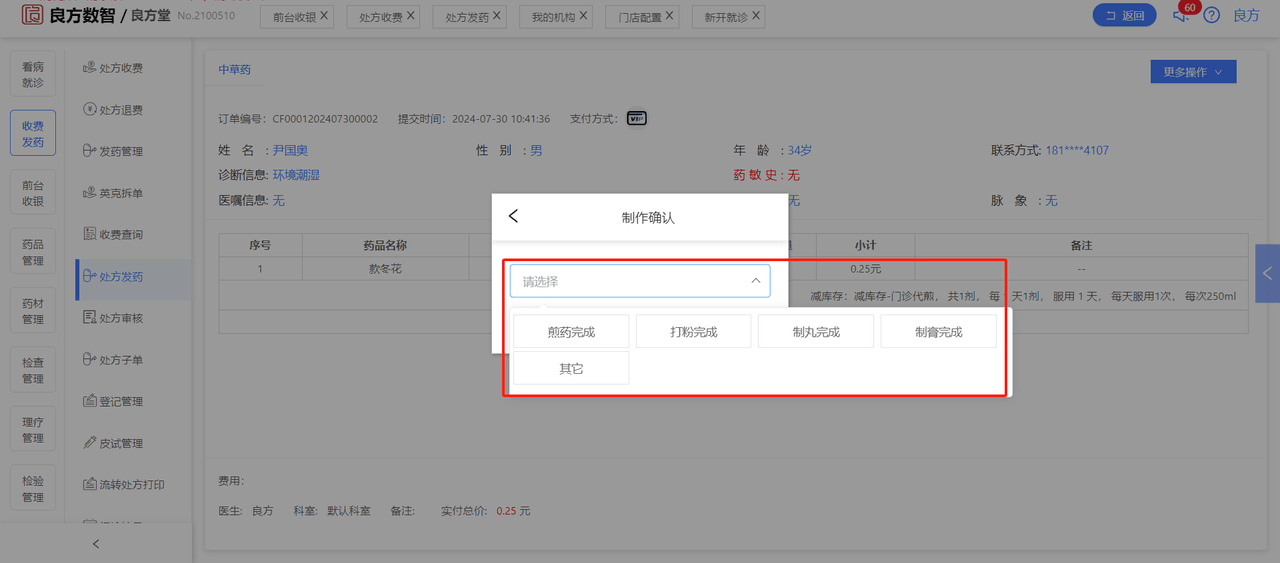This screenshot has width=1280, height=563.
Task: Open 处方收费 in the submenu
Action: point(122,68)
